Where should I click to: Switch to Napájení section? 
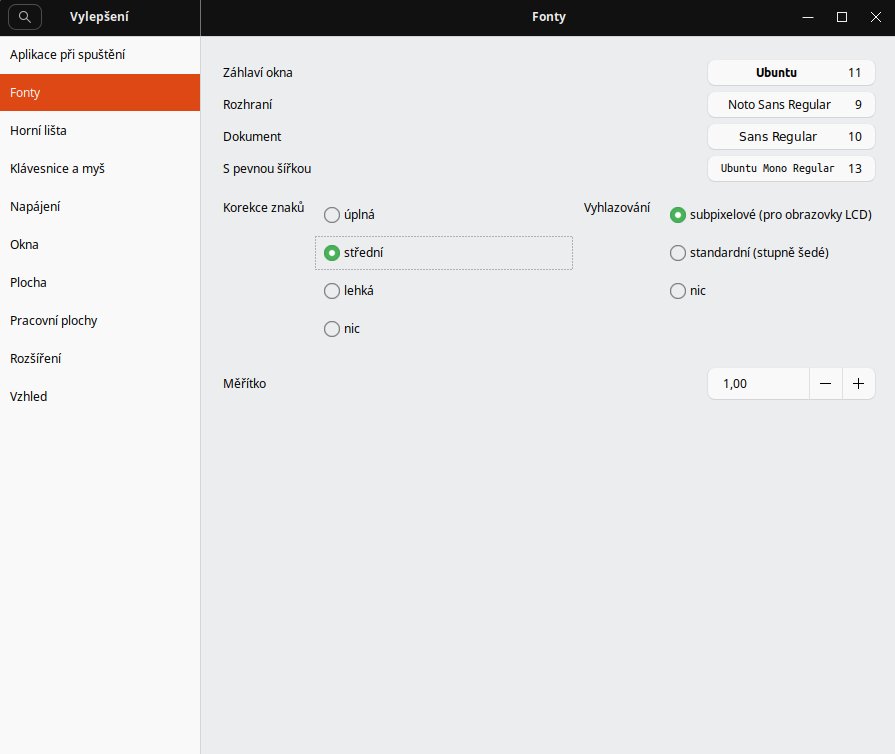click(x=100, y=207)
